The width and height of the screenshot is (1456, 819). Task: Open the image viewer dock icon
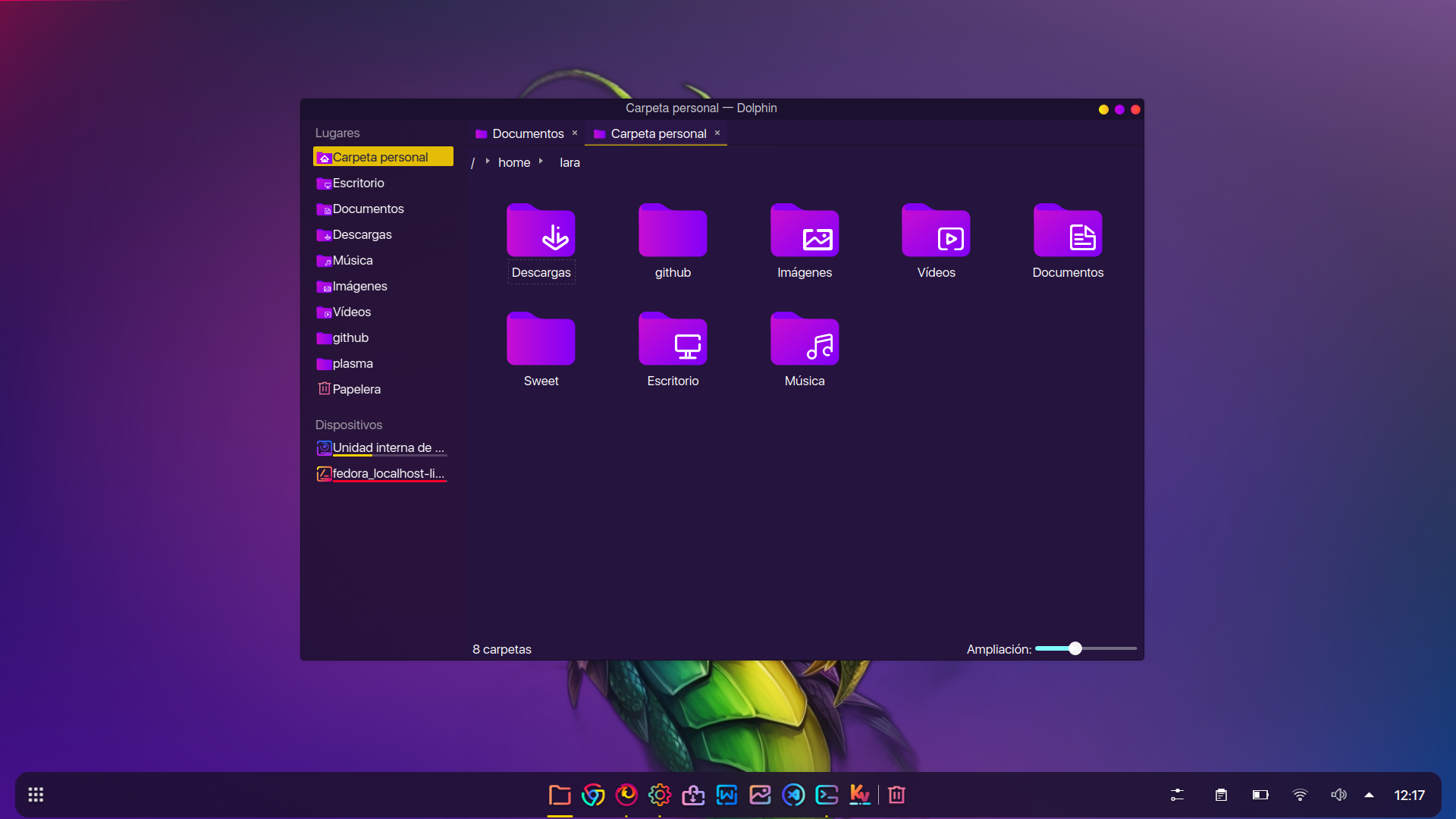[x=760, y=795]
